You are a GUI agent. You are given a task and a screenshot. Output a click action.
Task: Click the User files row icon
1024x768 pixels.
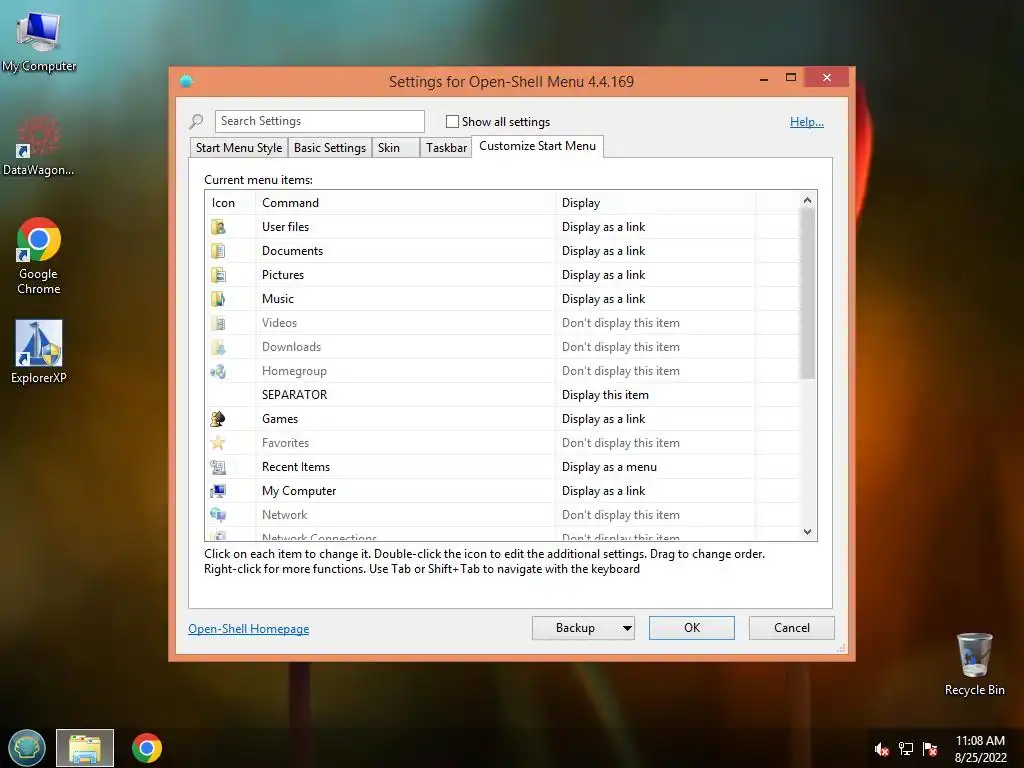(218, 227)
